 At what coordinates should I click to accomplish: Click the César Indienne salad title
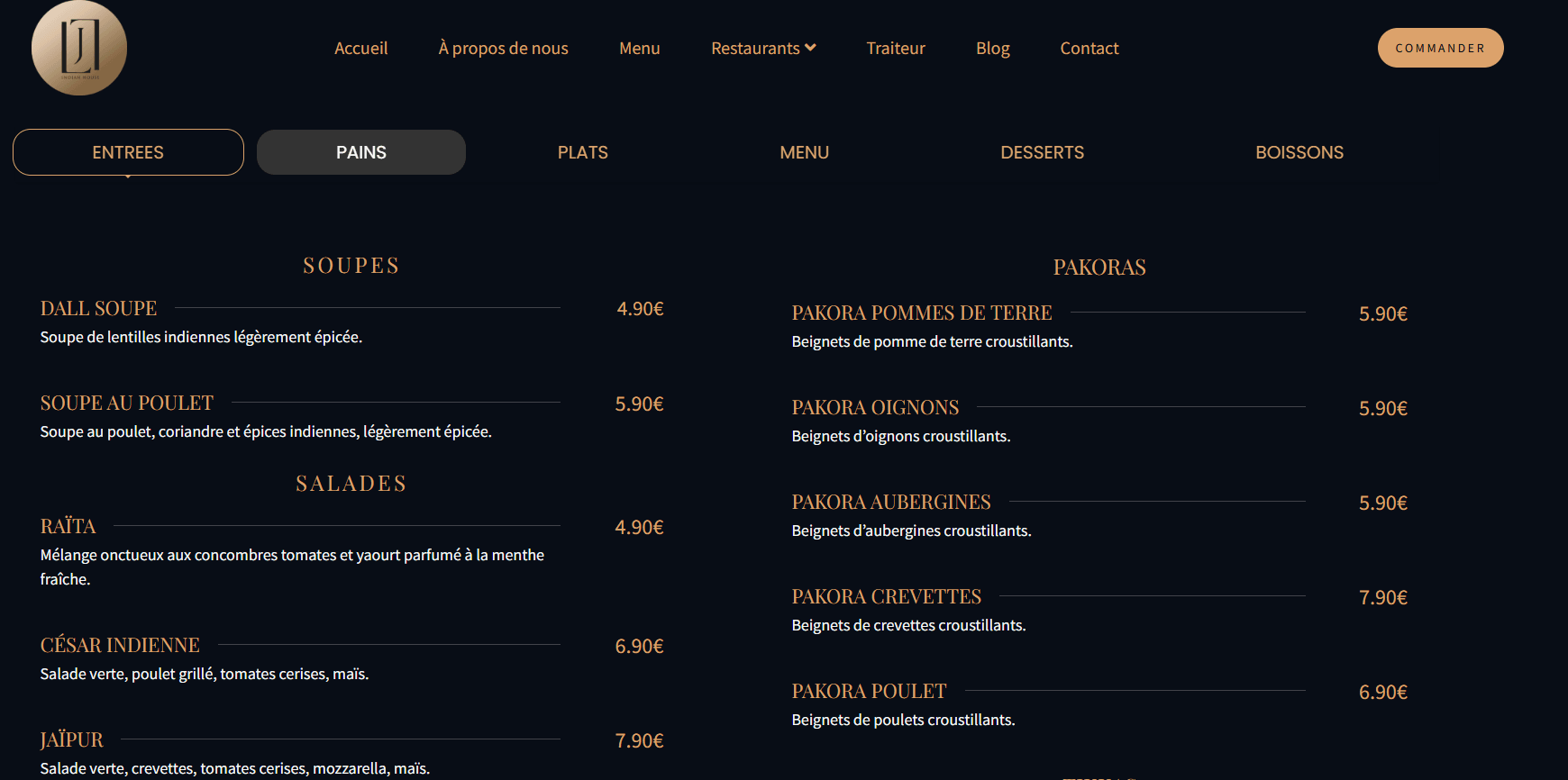pyautogui.click(x=120, y=646)
